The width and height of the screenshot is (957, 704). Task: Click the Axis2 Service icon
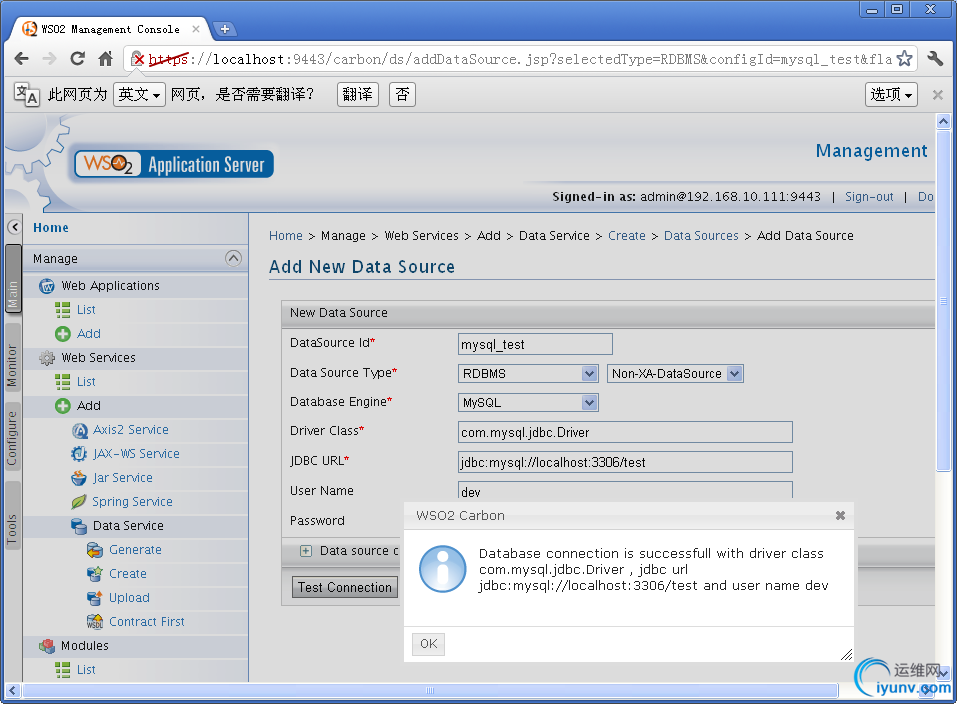(79, 430)
